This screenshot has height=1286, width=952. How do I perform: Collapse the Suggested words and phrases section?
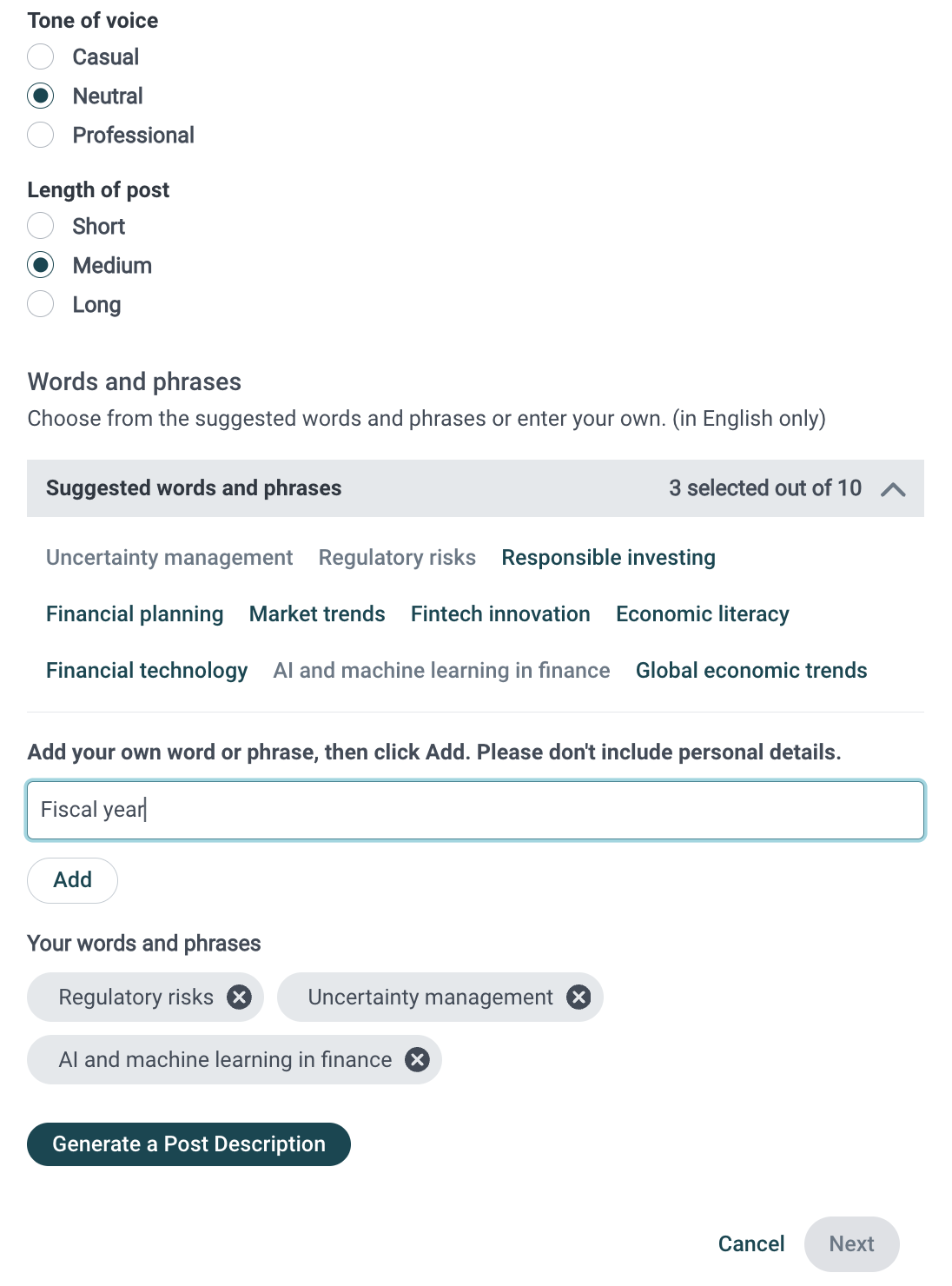tap(893, 488)
